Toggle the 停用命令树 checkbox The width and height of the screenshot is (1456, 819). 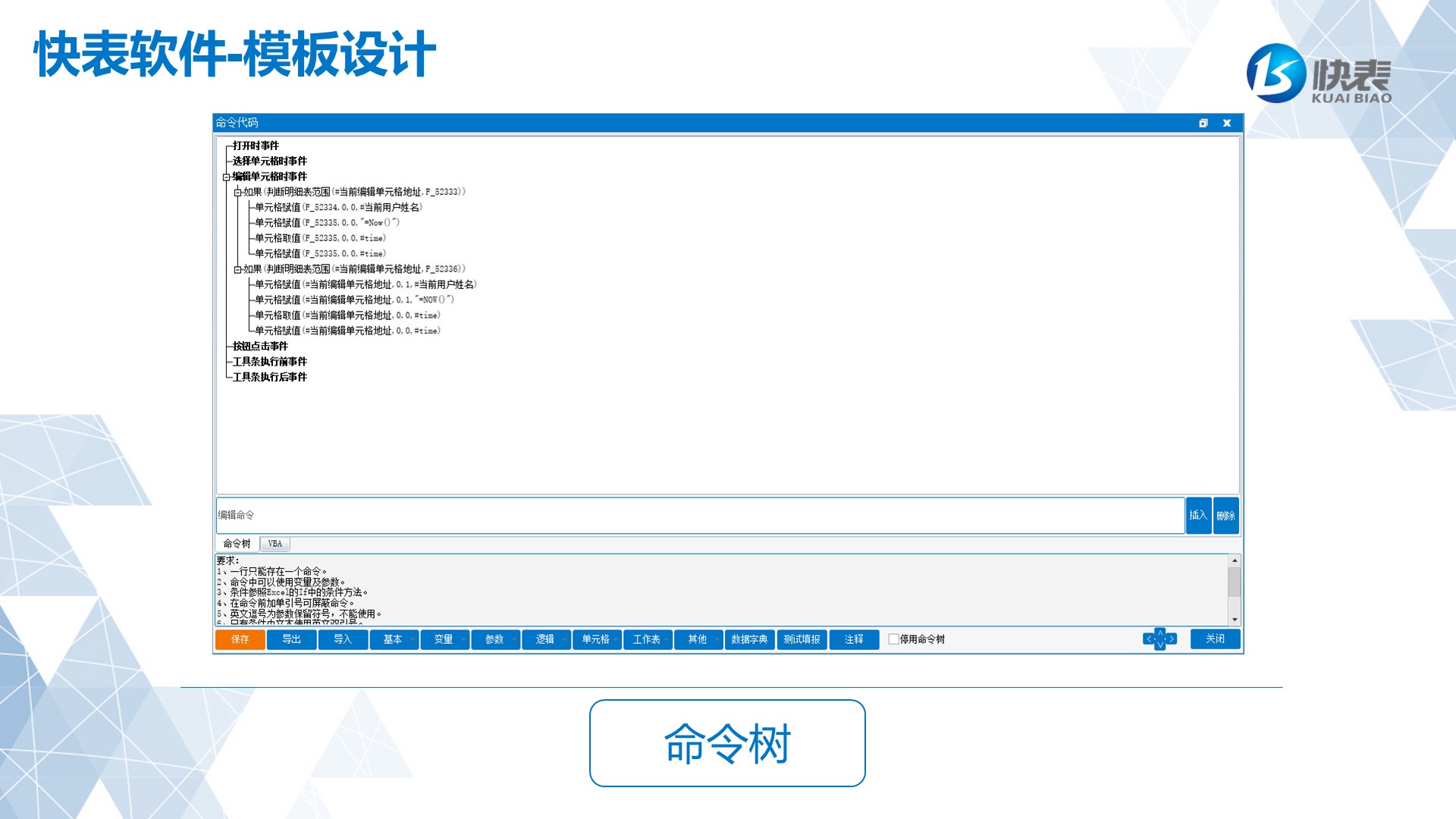(893, 639)
